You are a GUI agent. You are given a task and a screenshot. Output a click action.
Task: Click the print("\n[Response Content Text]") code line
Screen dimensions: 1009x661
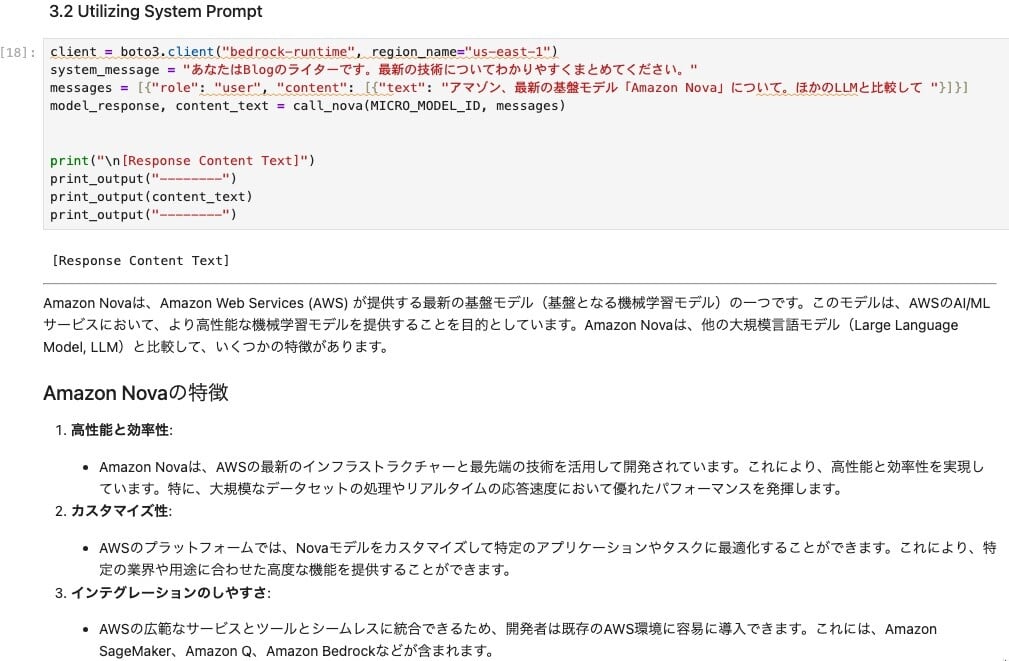pos(183,160)
